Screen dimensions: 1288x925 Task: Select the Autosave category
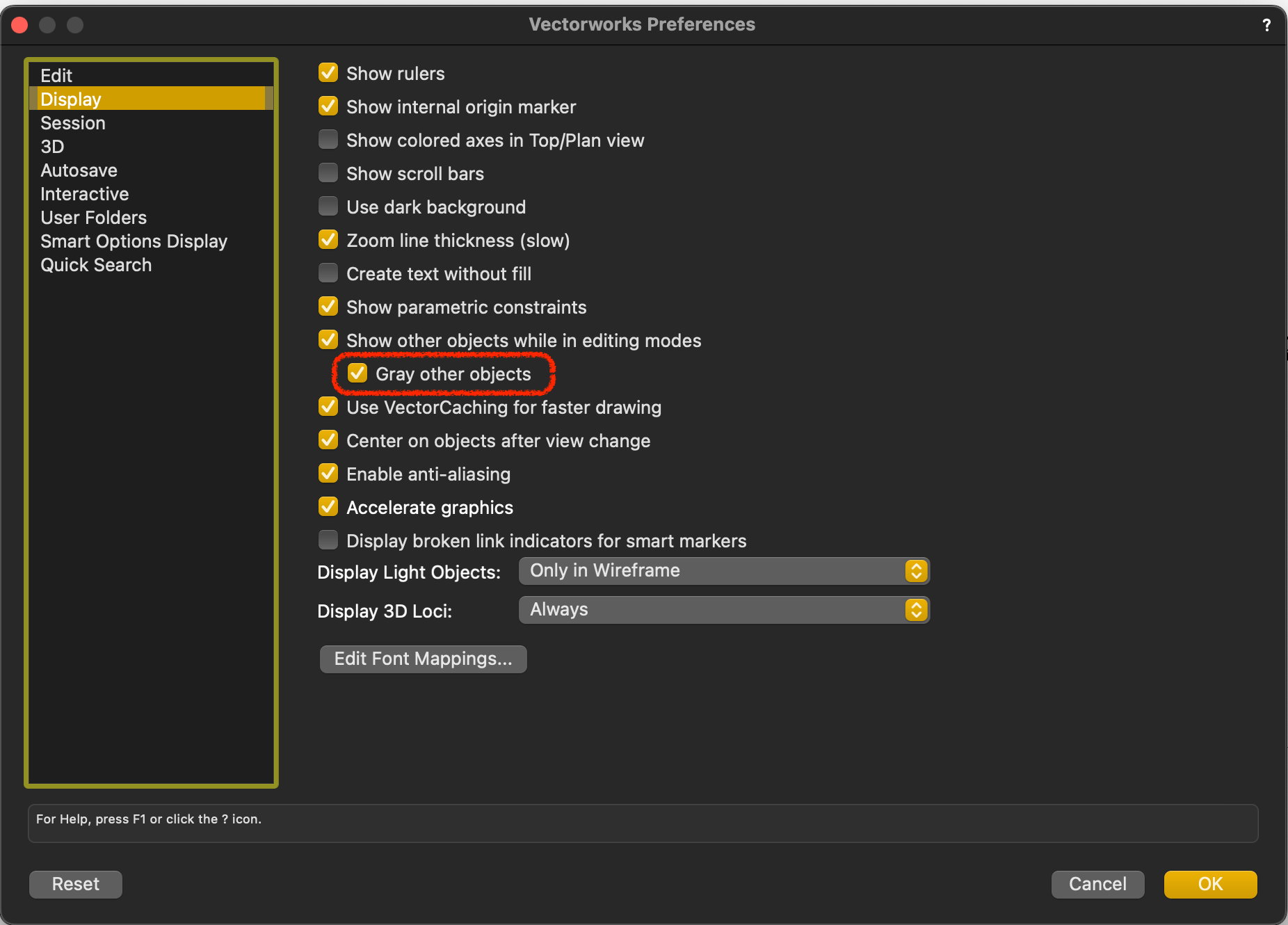point(79,170)
